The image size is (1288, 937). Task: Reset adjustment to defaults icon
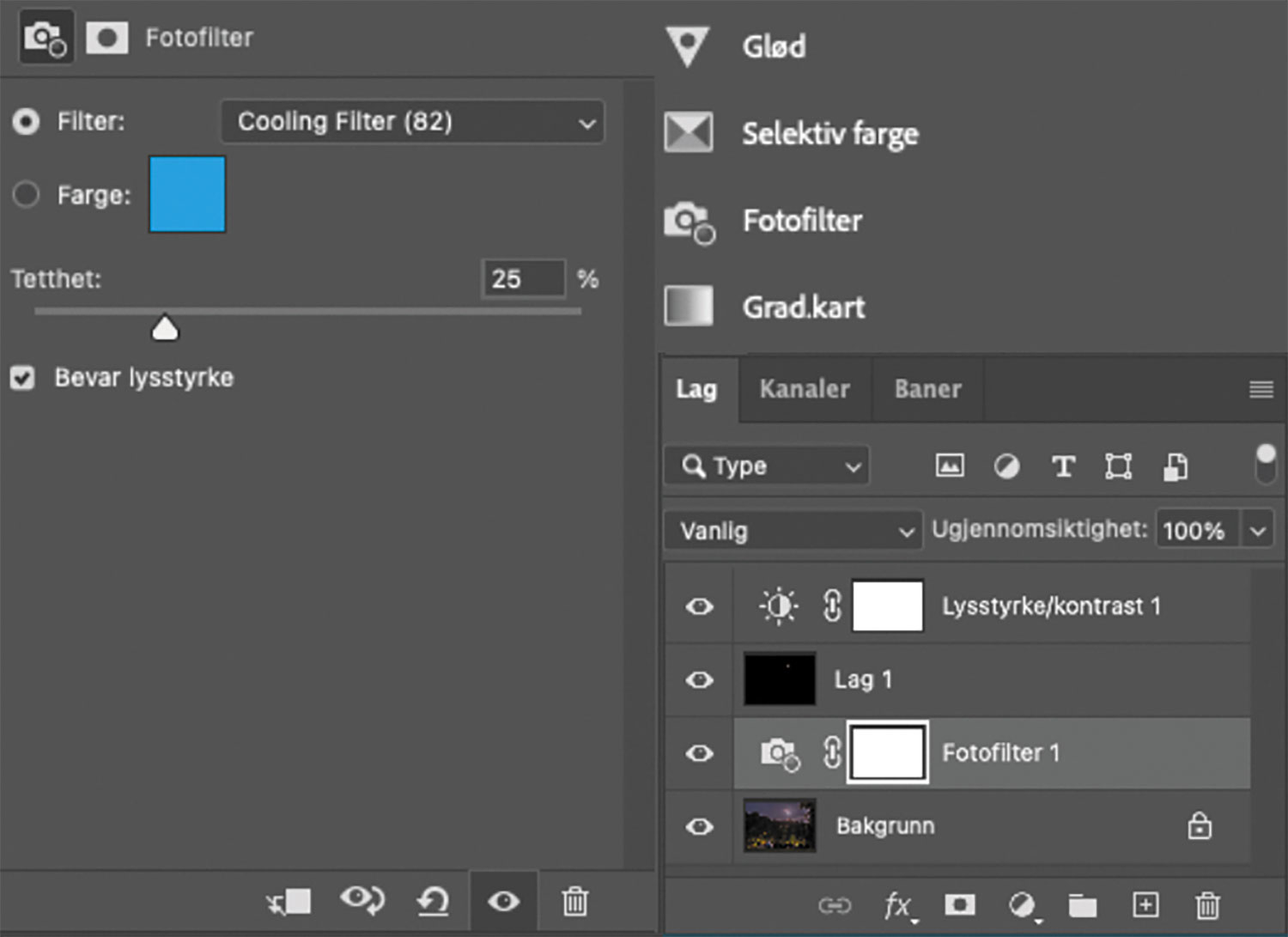point(433,901)
